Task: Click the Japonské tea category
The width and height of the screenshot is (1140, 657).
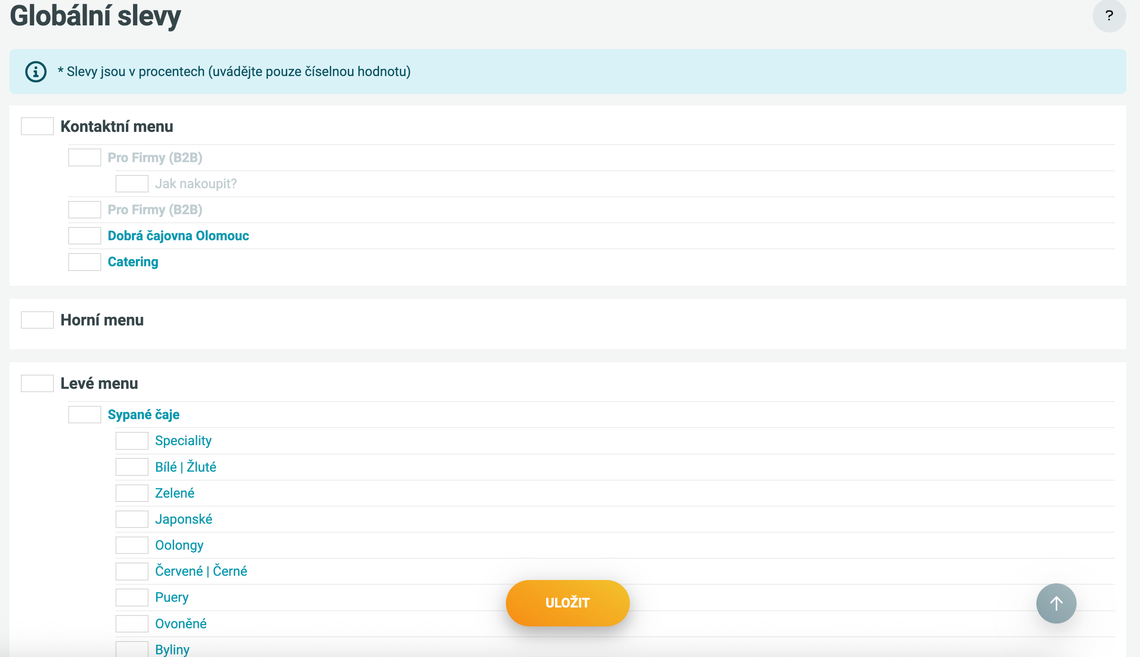Action: click(x=183, y=519)
